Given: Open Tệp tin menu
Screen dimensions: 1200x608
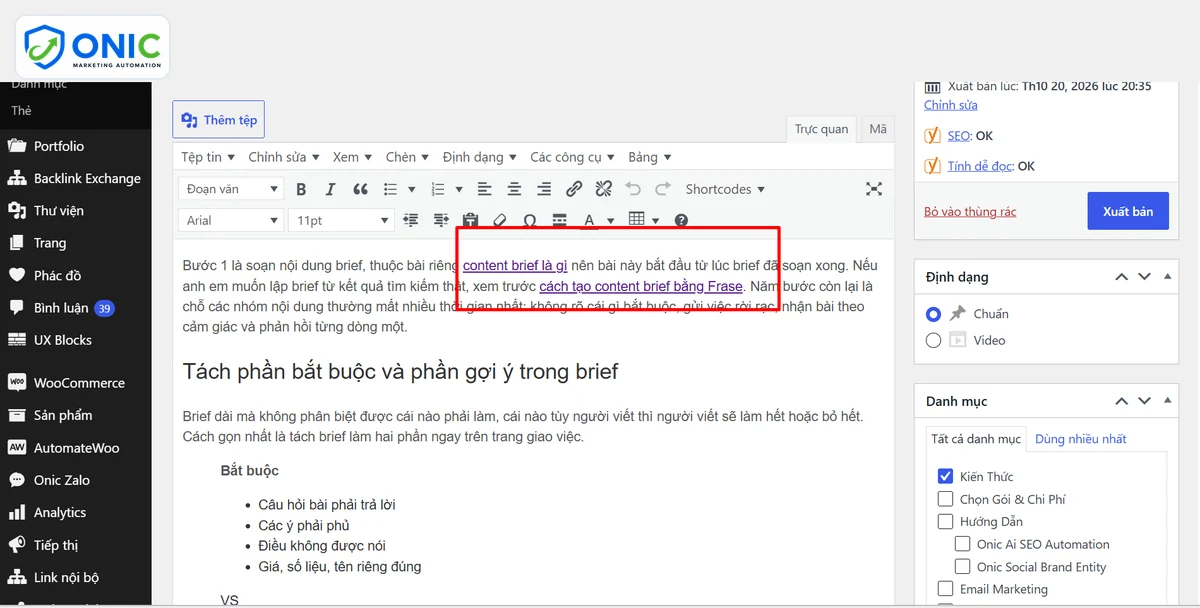Looking at the screenshot, I should (x=208, y=157).
